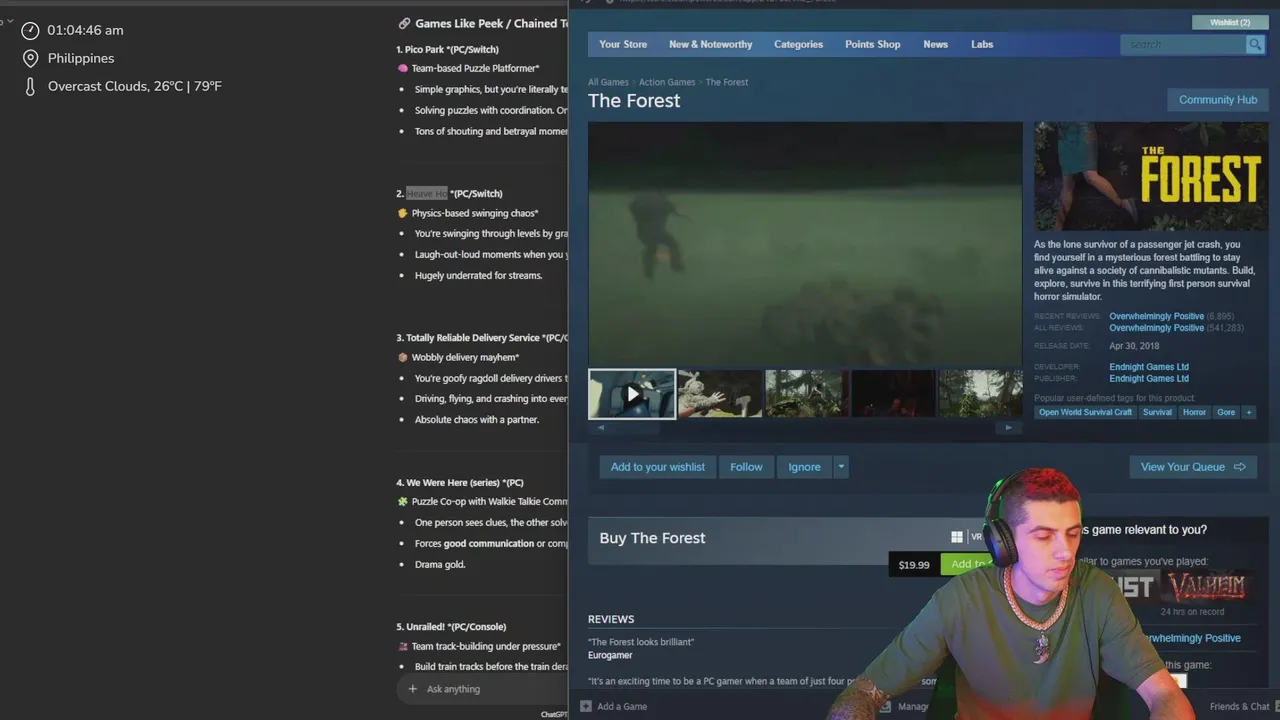Screen dimensions: 1280x720
Task: Open the Community Hub
Action: (x=1218, y=100)
